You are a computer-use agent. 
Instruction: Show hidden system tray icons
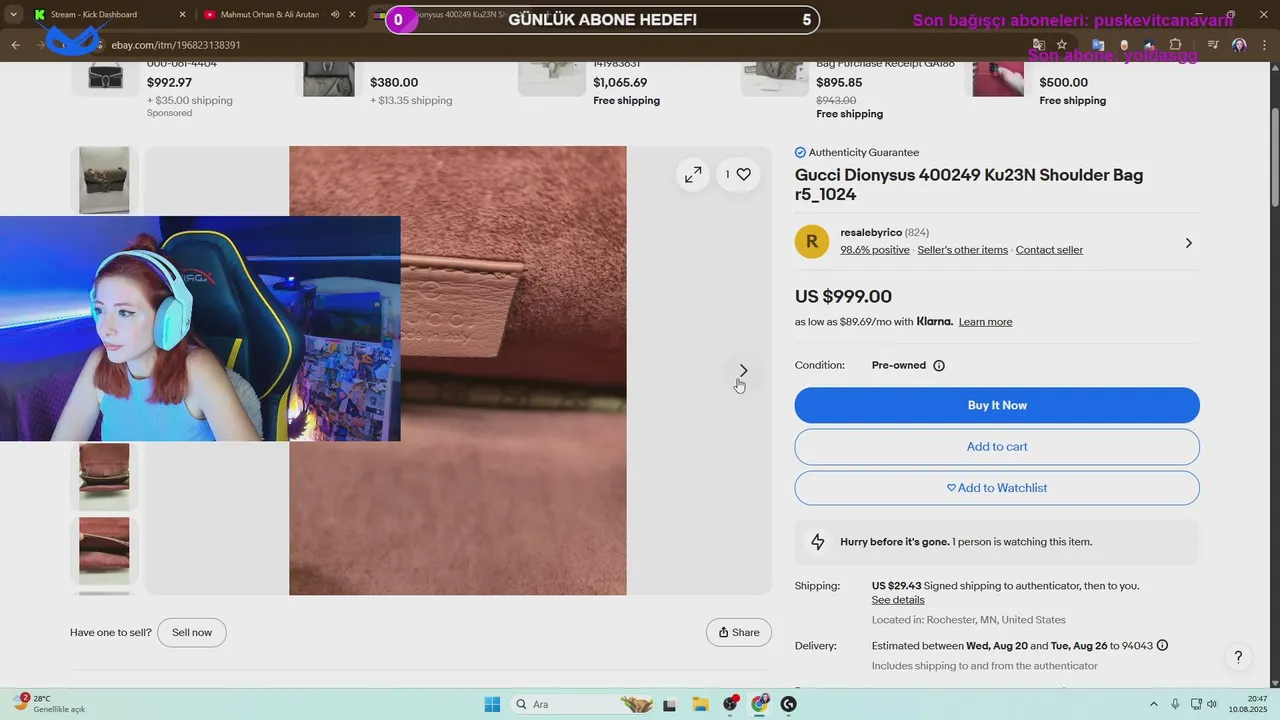coord(1153,704)
